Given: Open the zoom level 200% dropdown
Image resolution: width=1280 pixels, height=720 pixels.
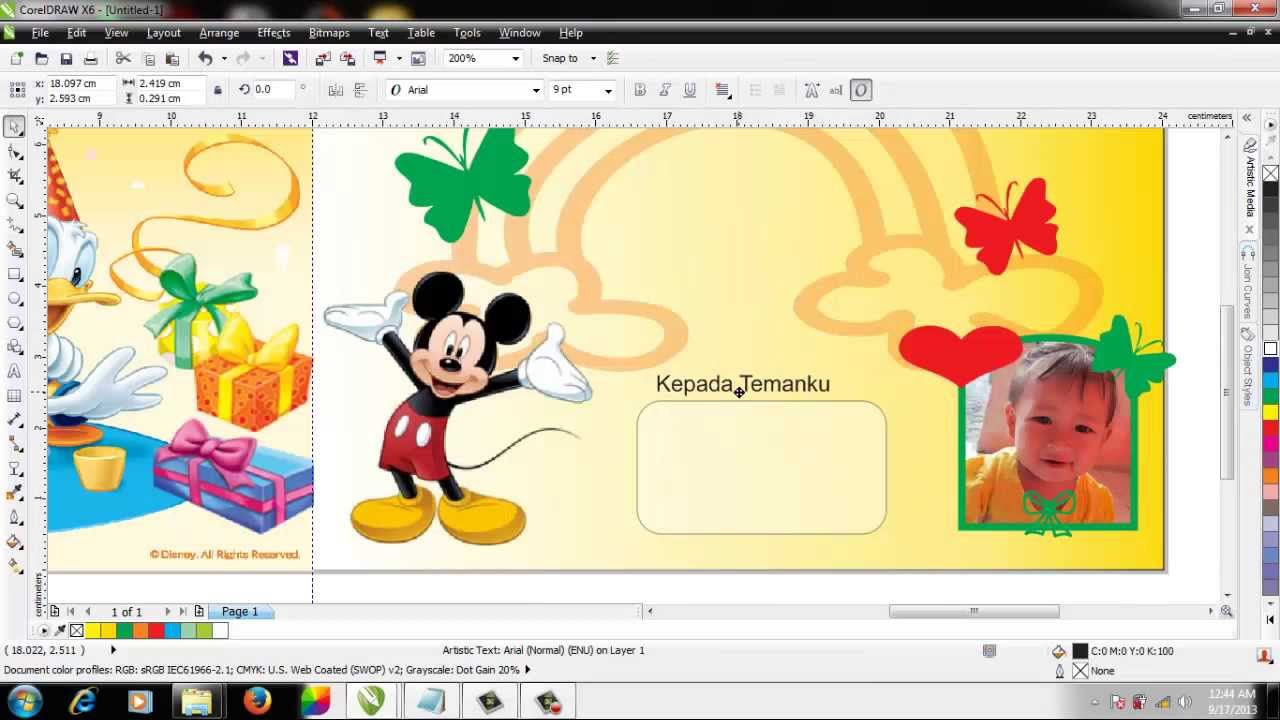Looking at the screenshot, I should 515,59.
